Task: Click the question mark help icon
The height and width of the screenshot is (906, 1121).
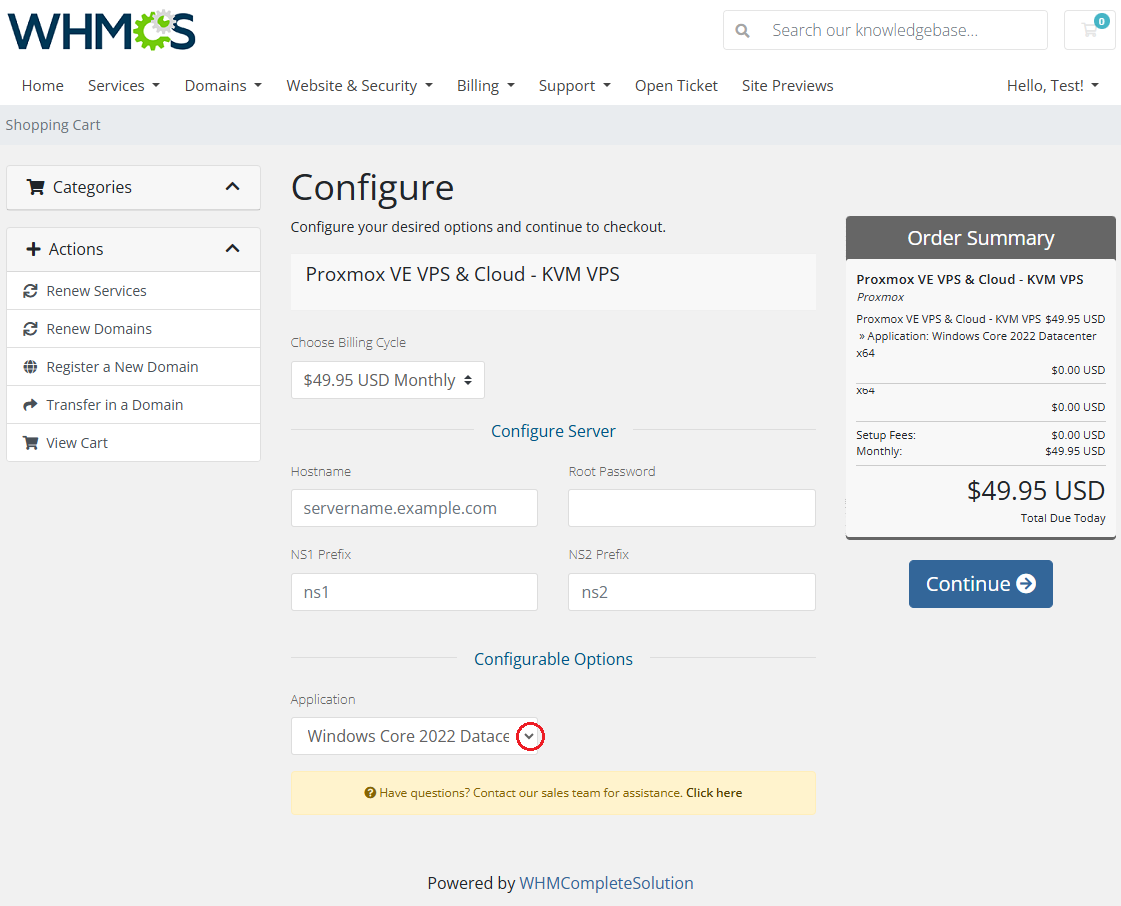Action: (370, 793)
